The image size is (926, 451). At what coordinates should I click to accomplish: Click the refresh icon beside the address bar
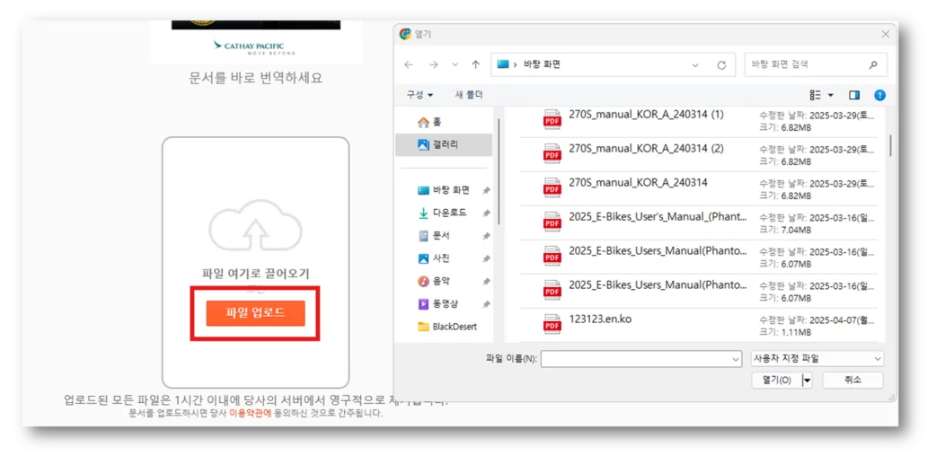(721, 65)
